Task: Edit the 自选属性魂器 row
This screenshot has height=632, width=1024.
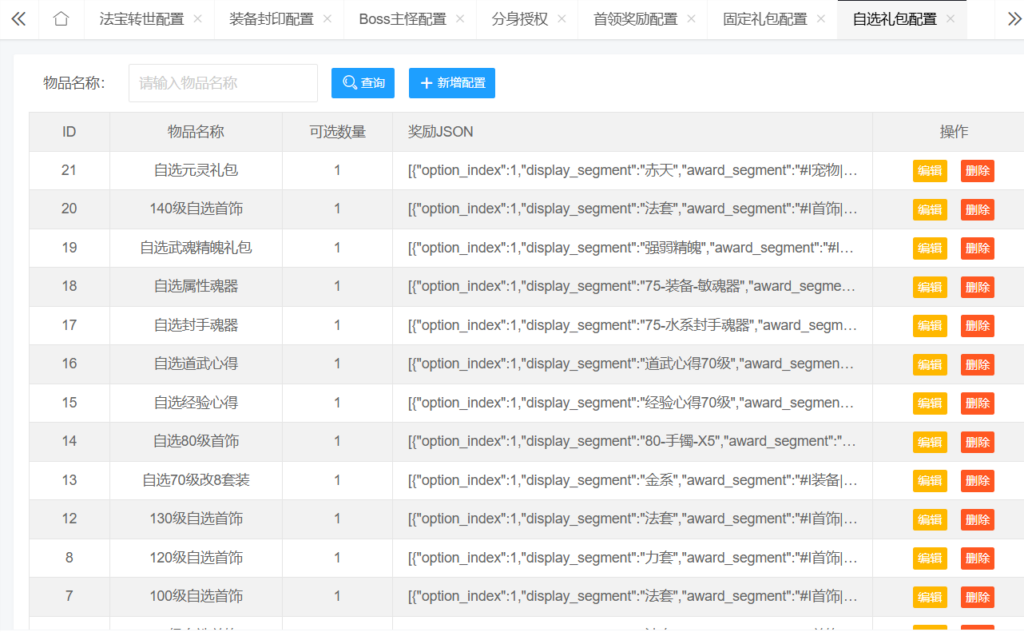Action: pos(930,287)
